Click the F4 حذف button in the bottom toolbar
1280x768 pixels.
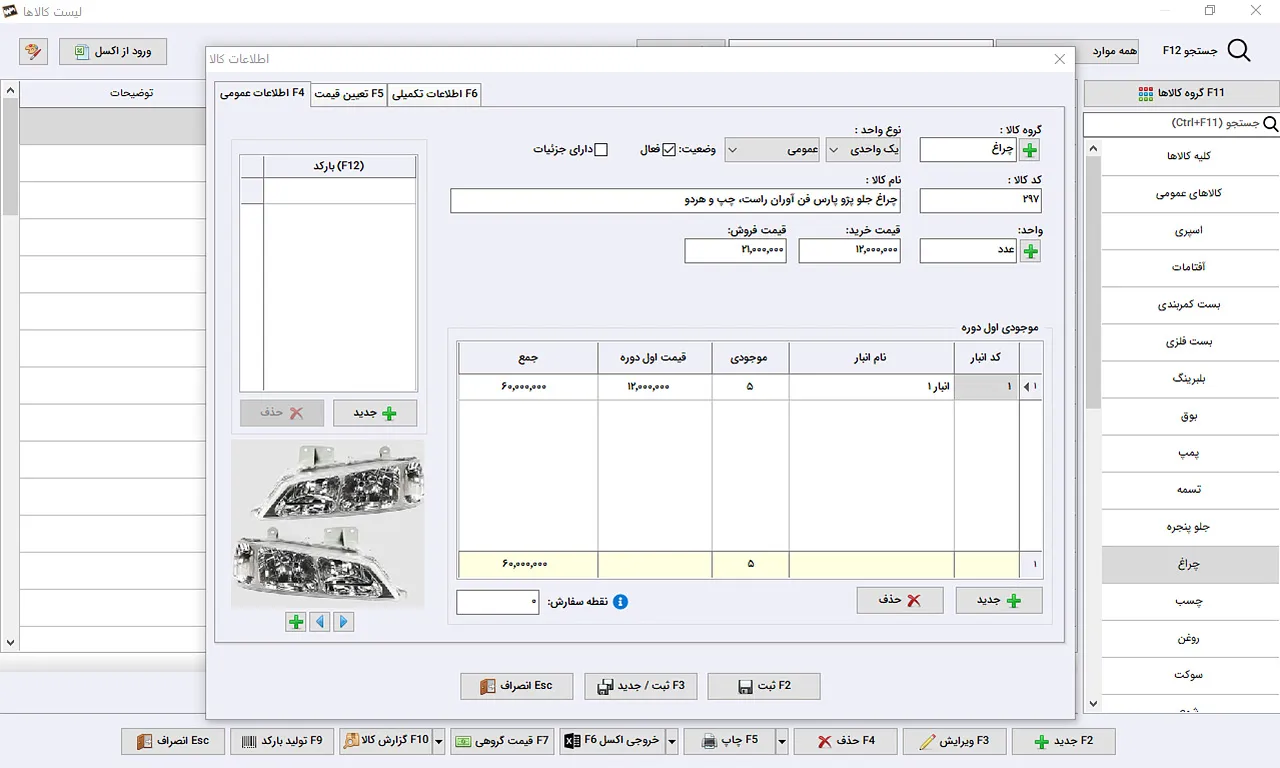coord(846,741)
